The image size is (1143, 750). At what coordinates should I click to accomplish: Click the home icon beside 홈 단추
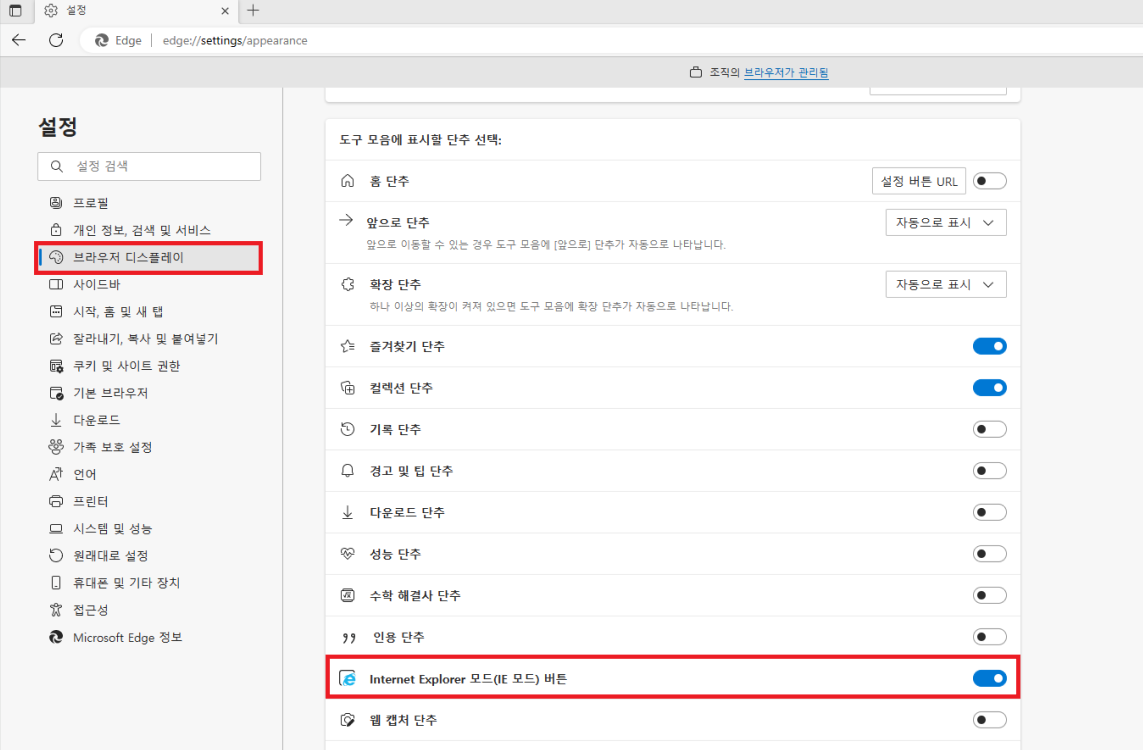click(x=348, y=181)
